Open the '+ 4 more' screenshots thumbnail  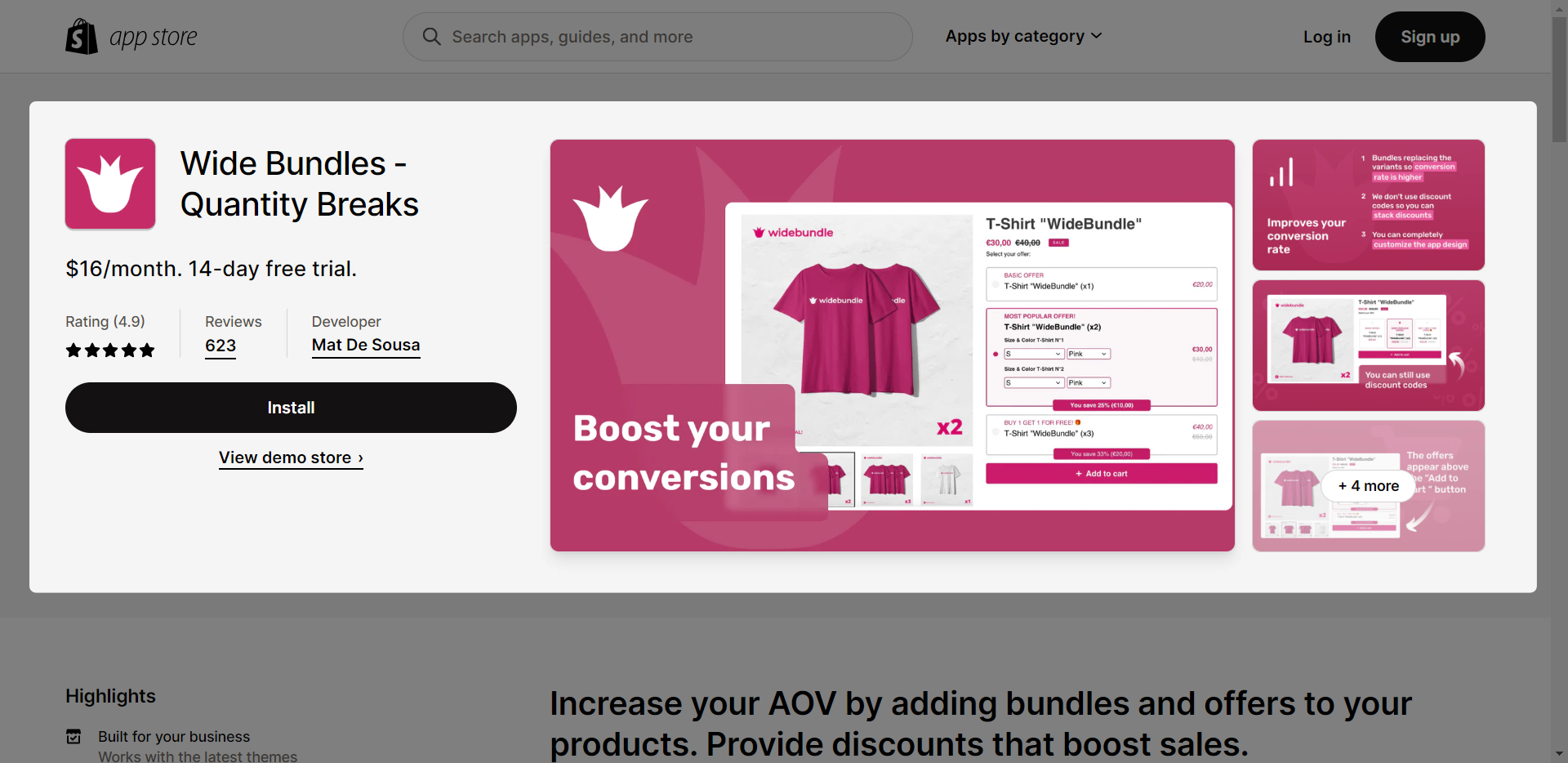click(x=1369, y=486)
